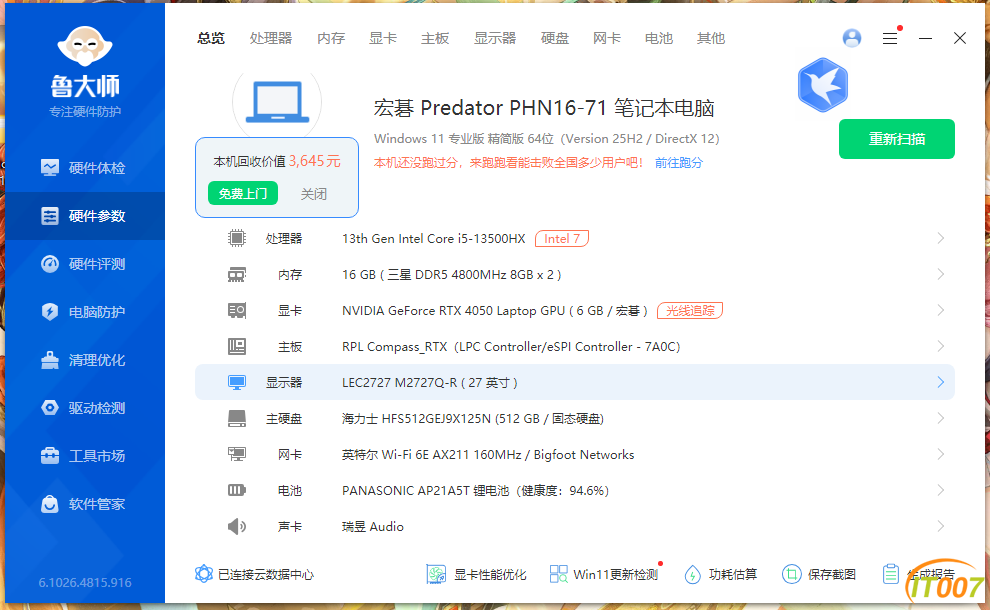
Task: Click the battery icon
Action: click(x=237, y=490)
